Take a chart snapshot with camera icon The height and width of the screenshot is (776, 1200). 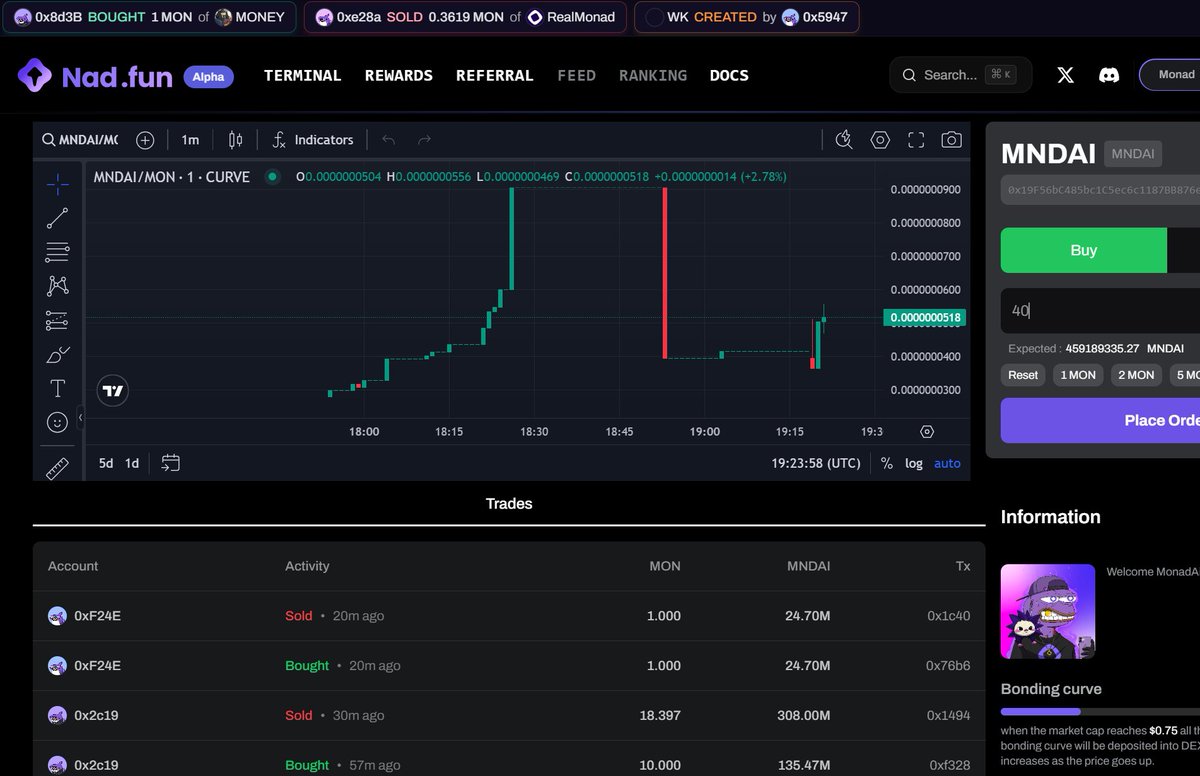pyautogui.click(x=952, y=140)
